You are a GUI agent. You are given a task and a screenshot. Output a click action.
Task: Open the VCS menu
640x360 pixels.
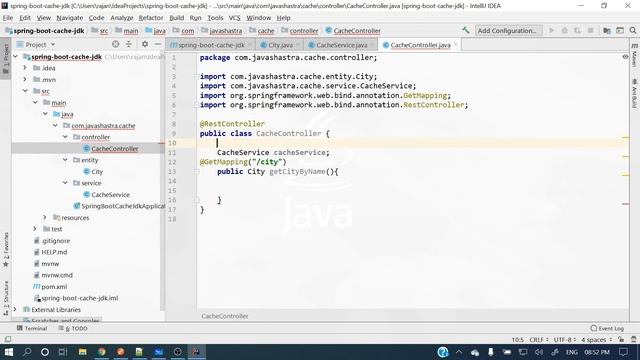click(234, 18)
